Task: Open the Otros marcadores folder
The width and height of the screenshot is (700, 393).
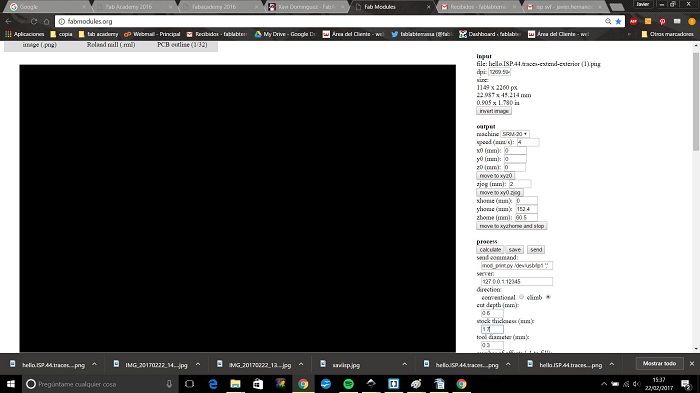Action: [667, 34]
